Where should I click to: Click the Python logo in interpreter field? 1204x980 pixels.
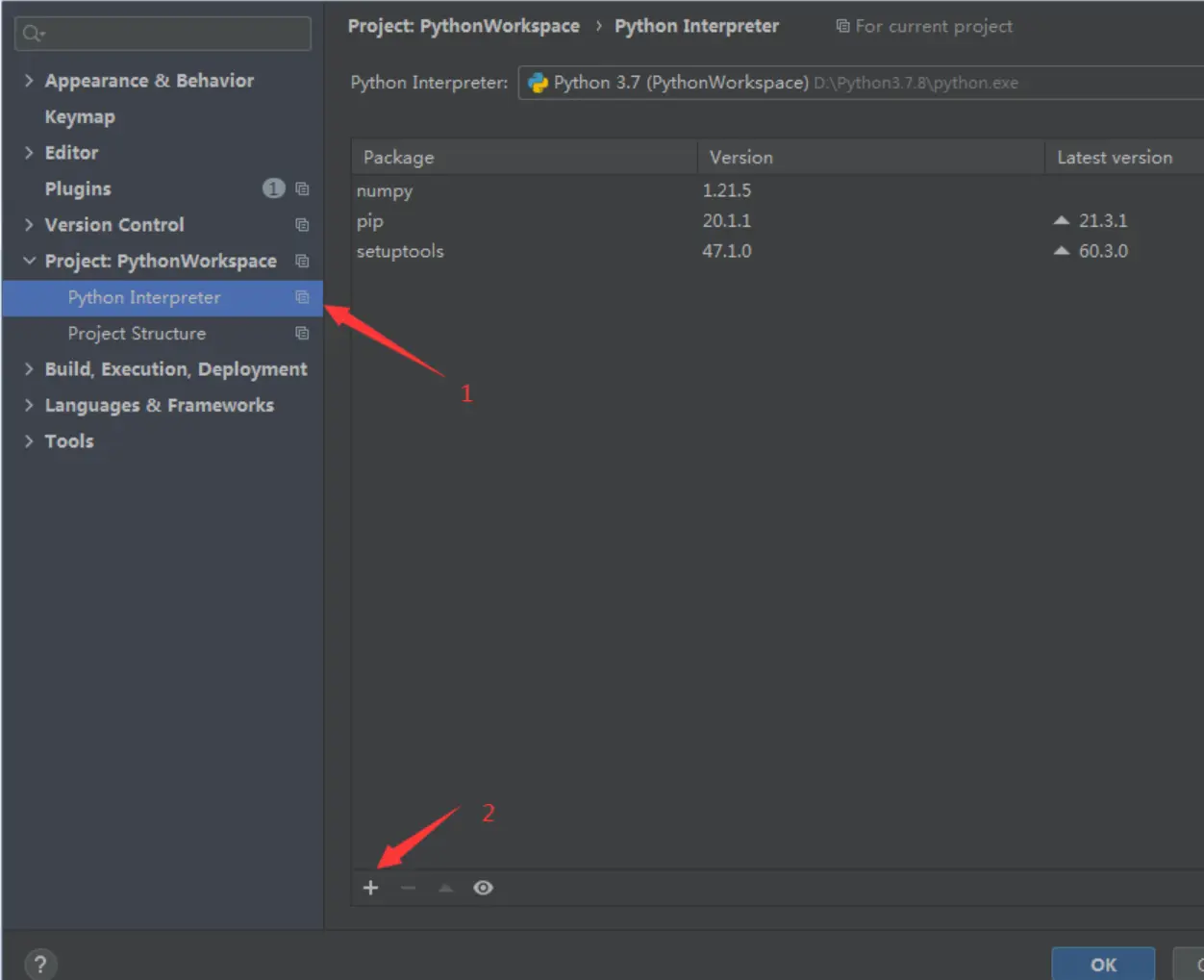(x=538, y=83)
